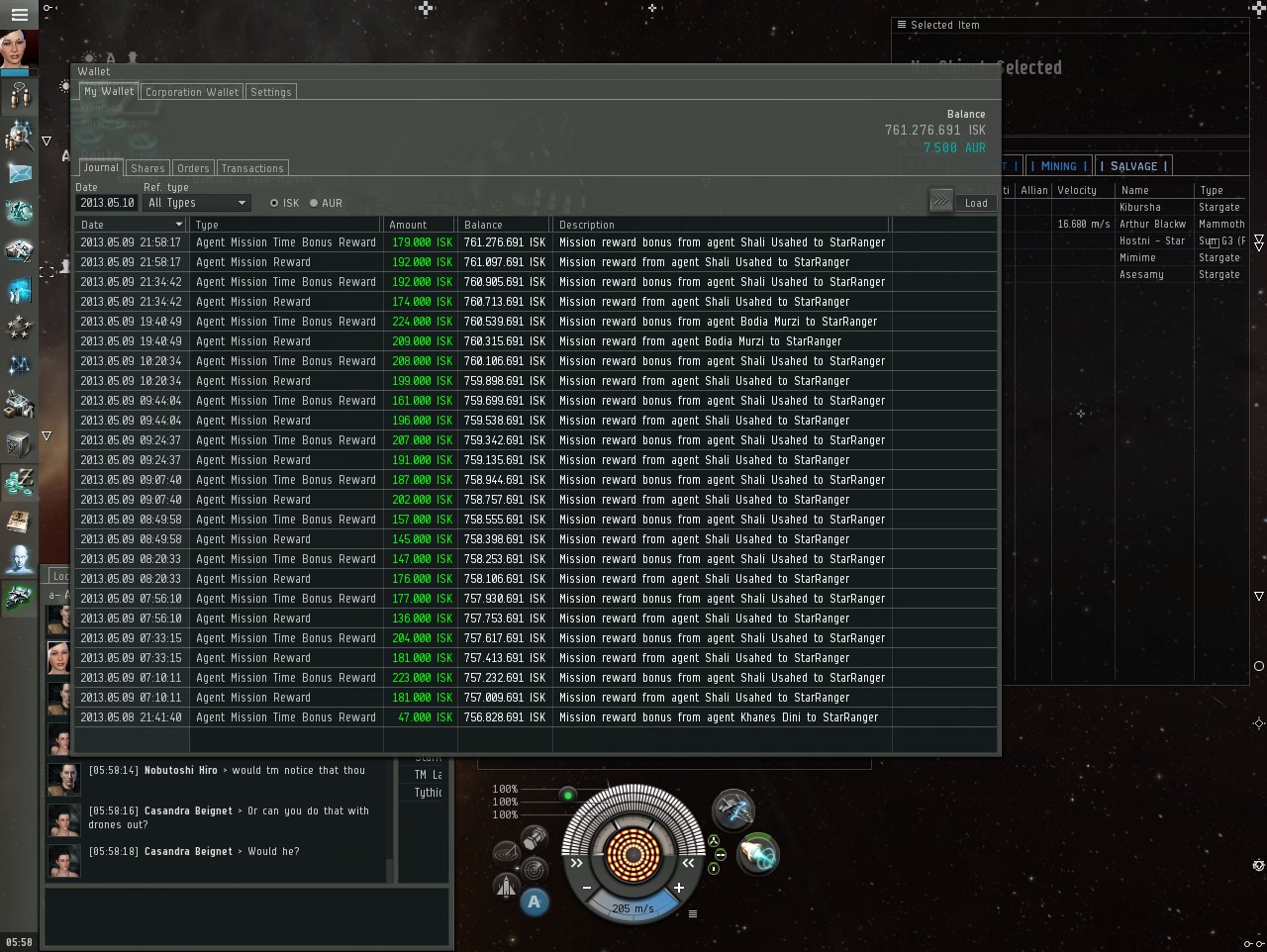Toggle the autopilot A button
1267x952 pixels.
pos(535,902)
